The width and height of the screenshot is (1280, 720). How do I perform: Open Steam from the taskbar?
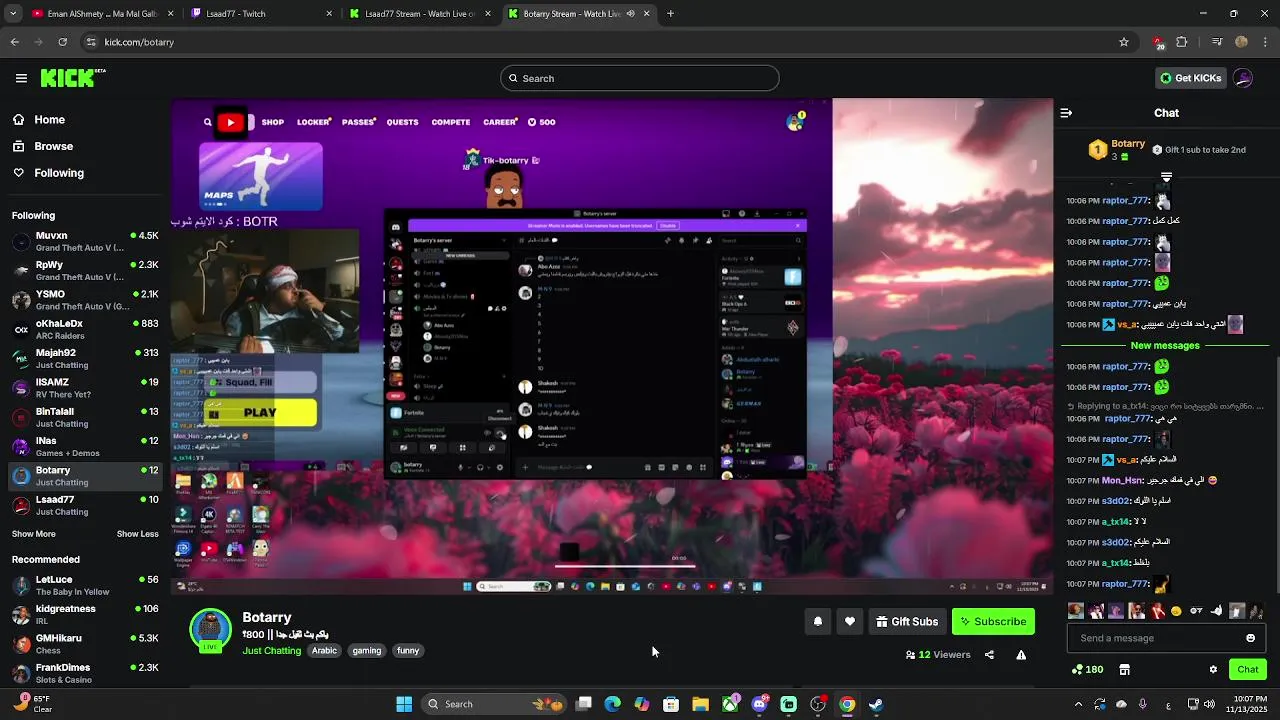click(876, 704)
